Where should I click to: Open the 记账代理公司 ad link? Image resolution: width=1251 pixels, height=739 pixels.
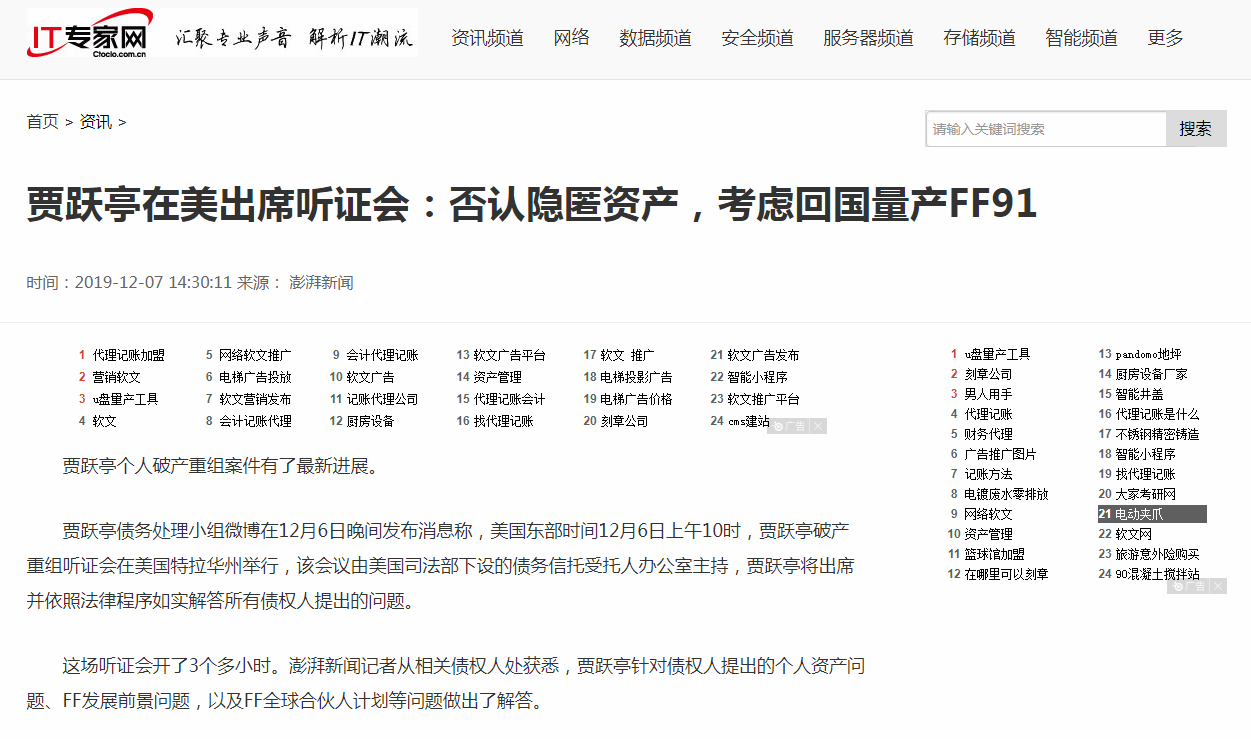point(382,399)
